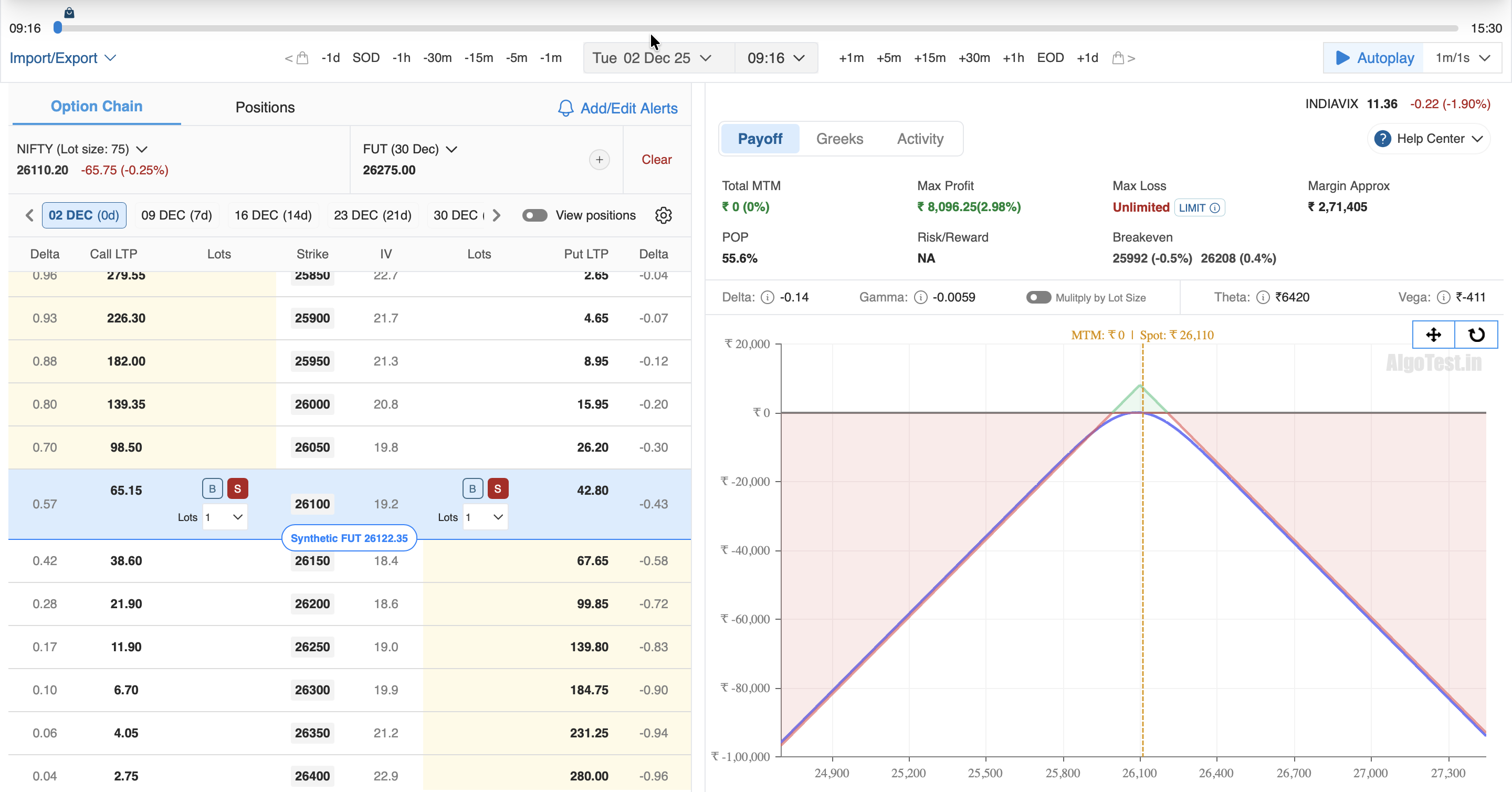Screen dimensions: 1512x792
Task: Open call Lots dropdown at 26100 strike
Action: (225, 517)
